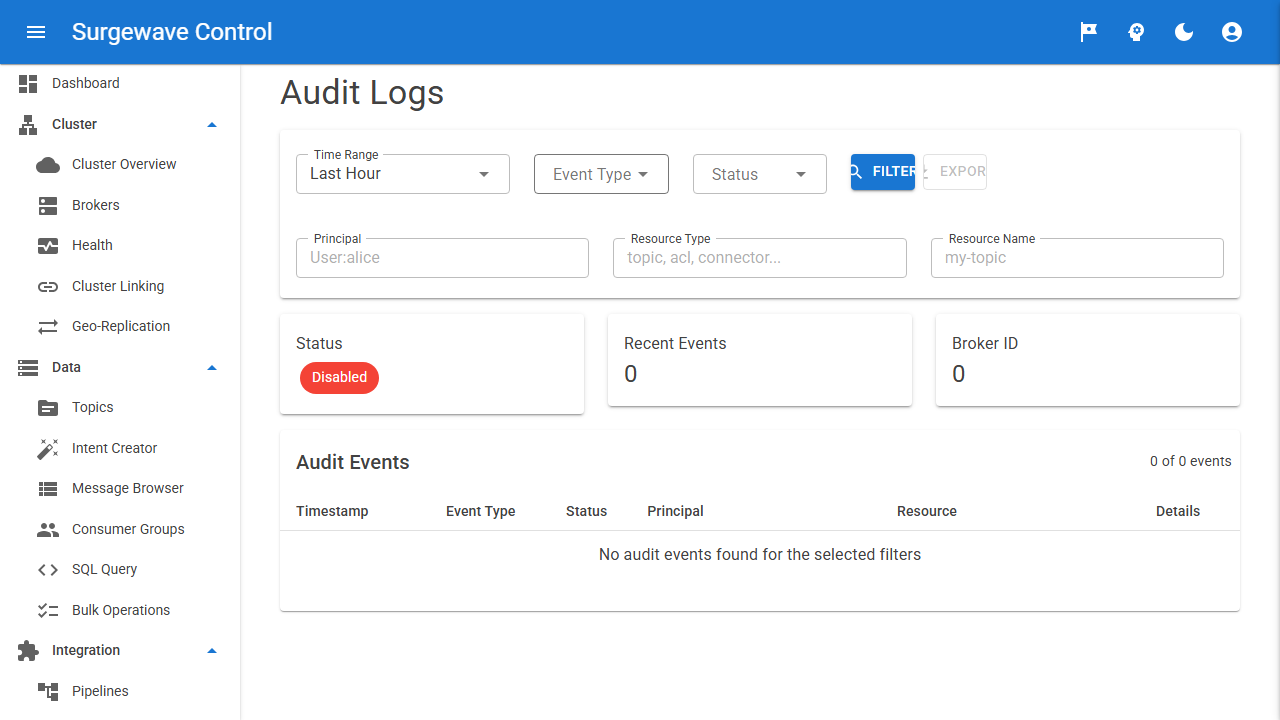Open the Status filter dropdown
Screen dimensions: 1280x720
[760, 174]
